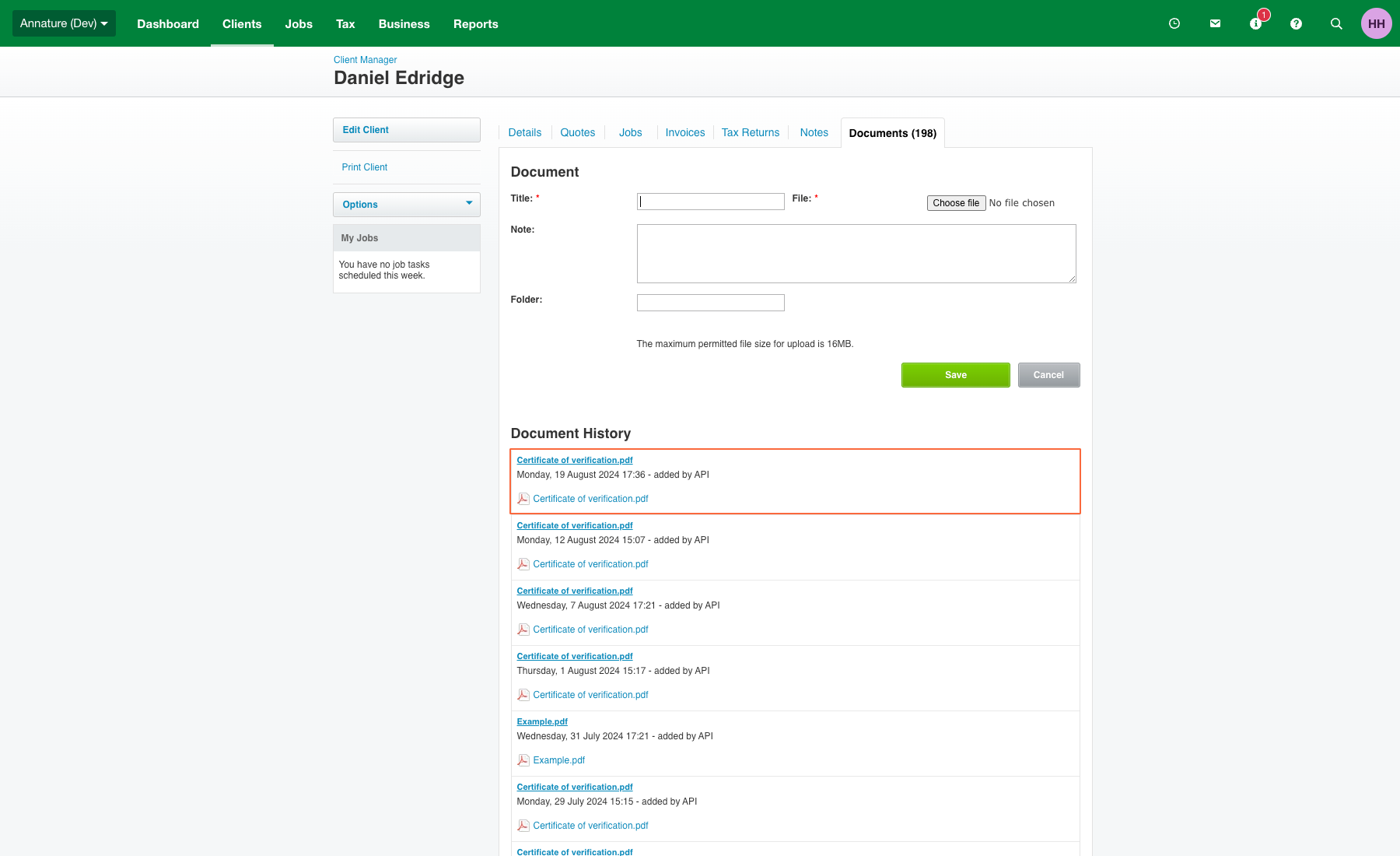Click the Daniel Edridge page heading
This screenshot has width=1400, height=856.
click(x=399, y=78)
